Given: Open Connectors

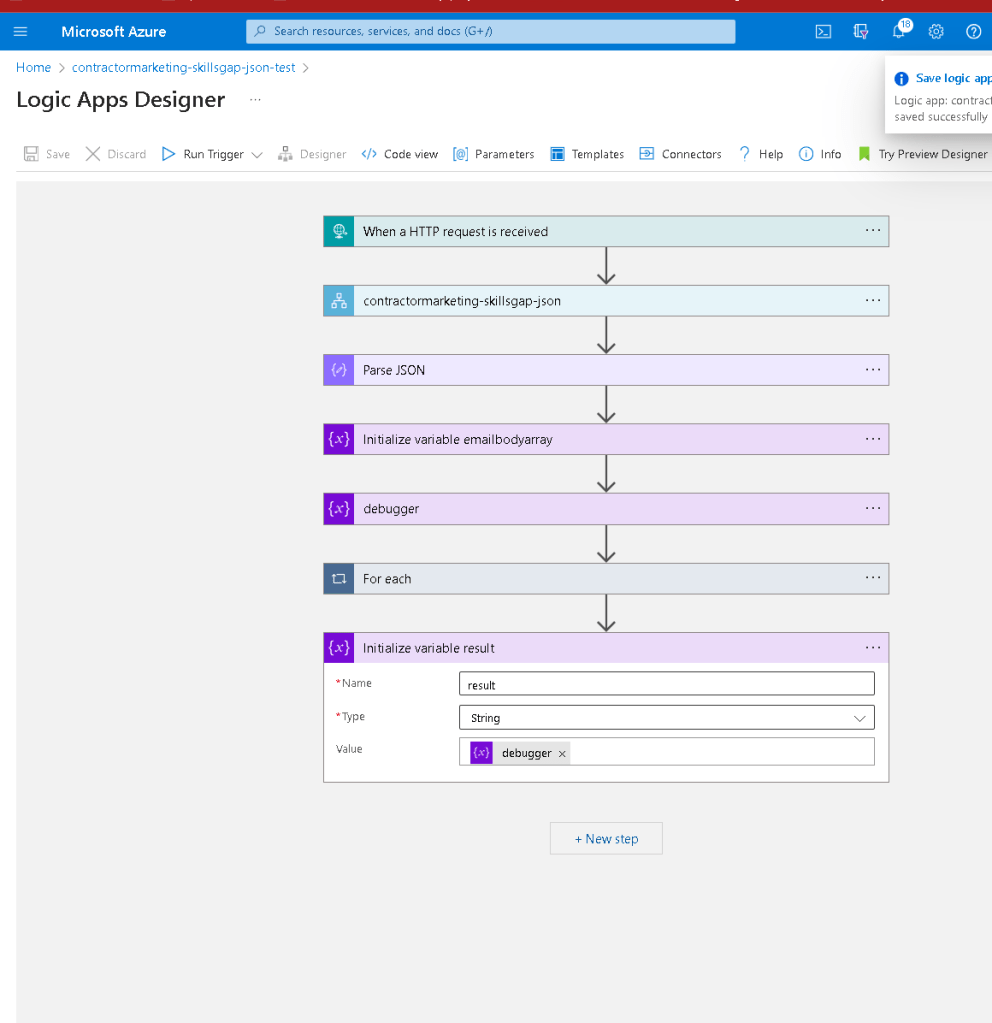Looking at the screenshot, I should [681, 154].
